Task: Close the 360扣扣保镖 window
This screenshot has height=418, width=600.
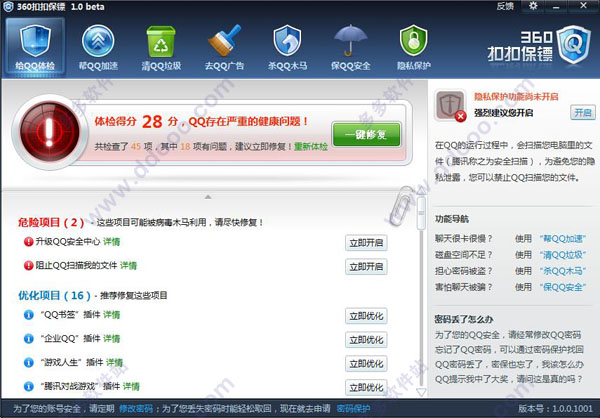Action: [583, 6]
